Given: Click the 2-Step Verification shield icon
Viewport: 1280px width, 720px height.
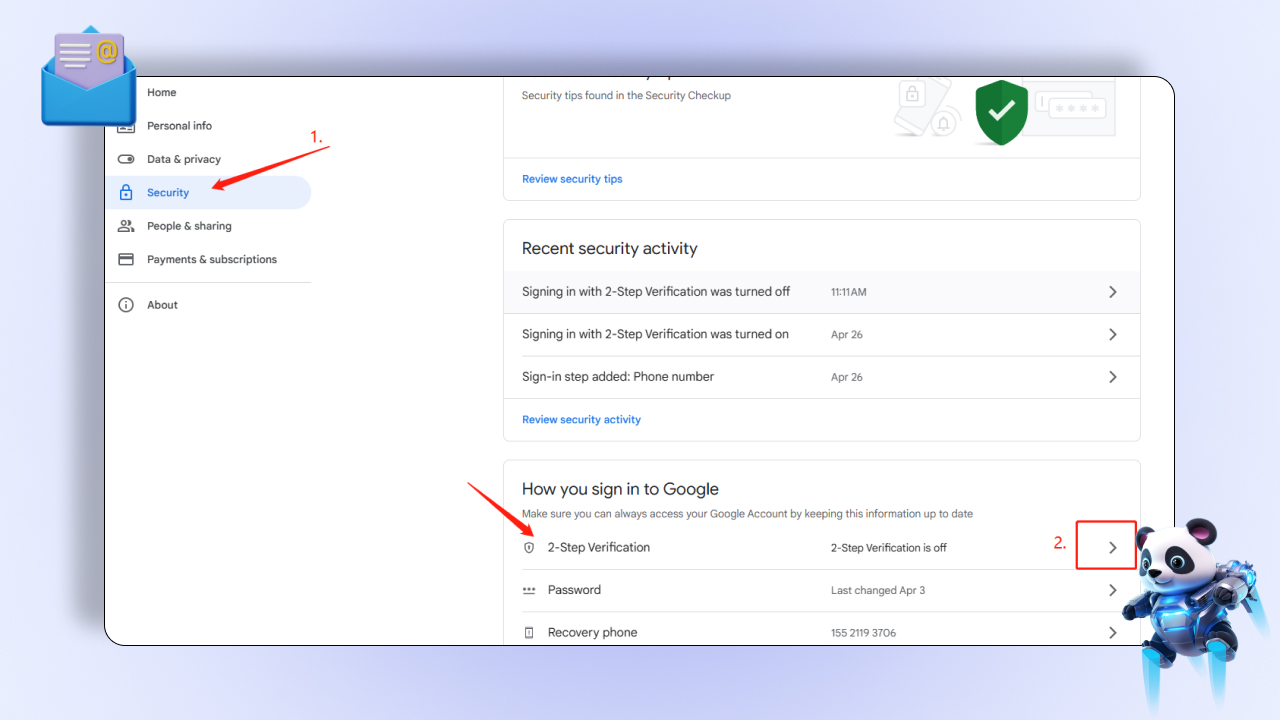Looking at the screenshot, I should (x=529, y=548).
